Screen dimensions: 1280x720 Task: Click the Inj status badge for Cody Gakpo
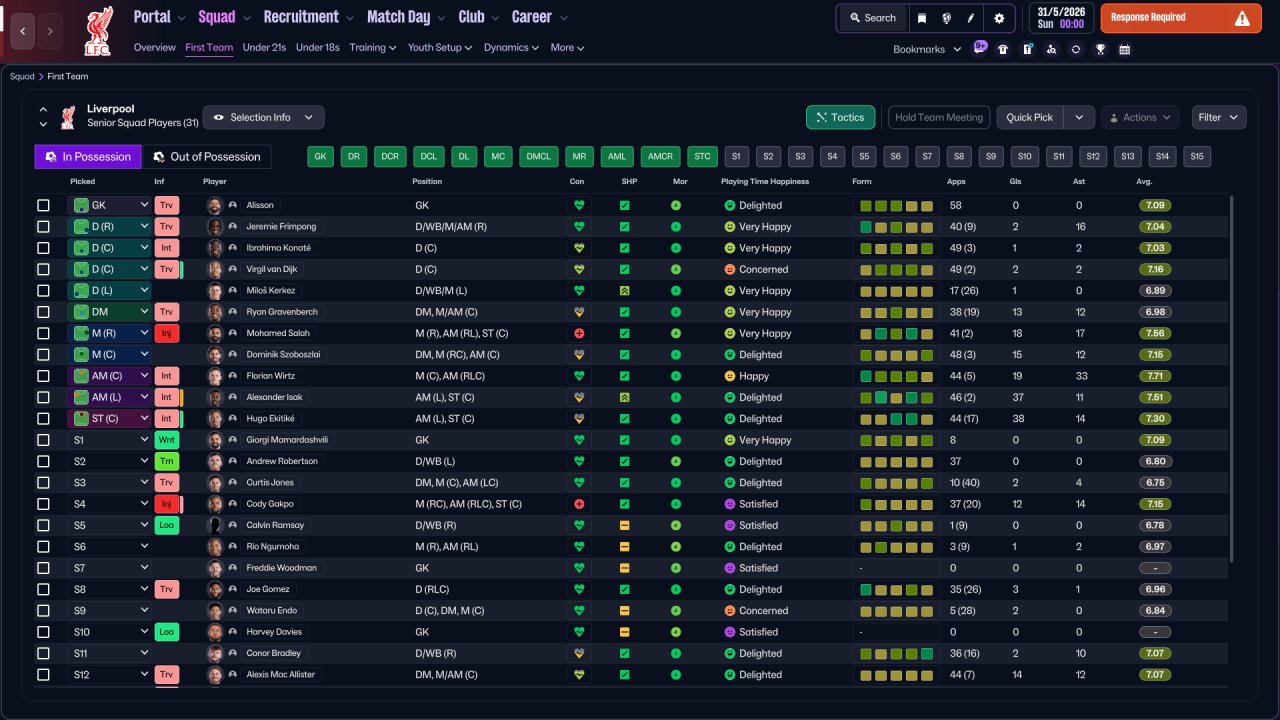[x=166, y=504]
